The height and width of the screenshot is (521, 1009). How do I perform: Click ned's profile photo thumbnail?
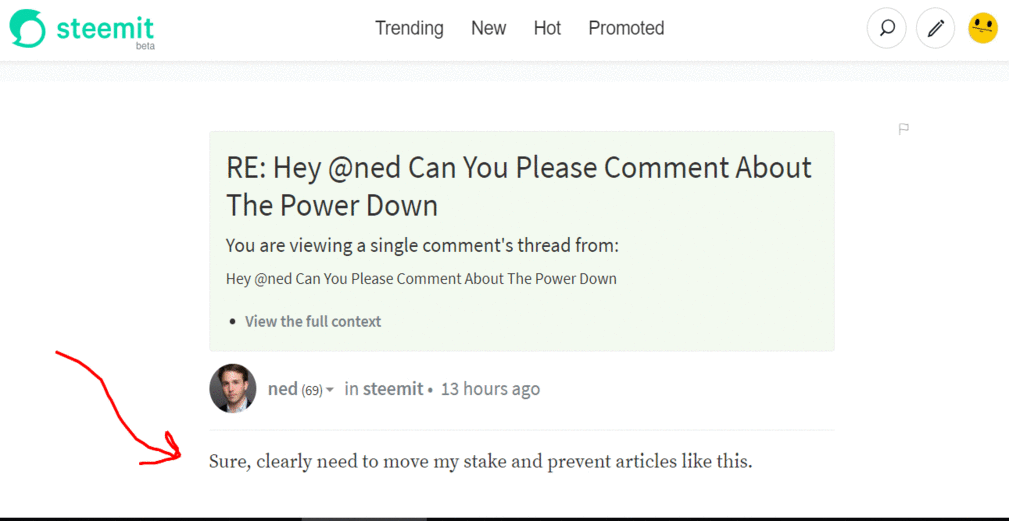click(x=233, y=388)
